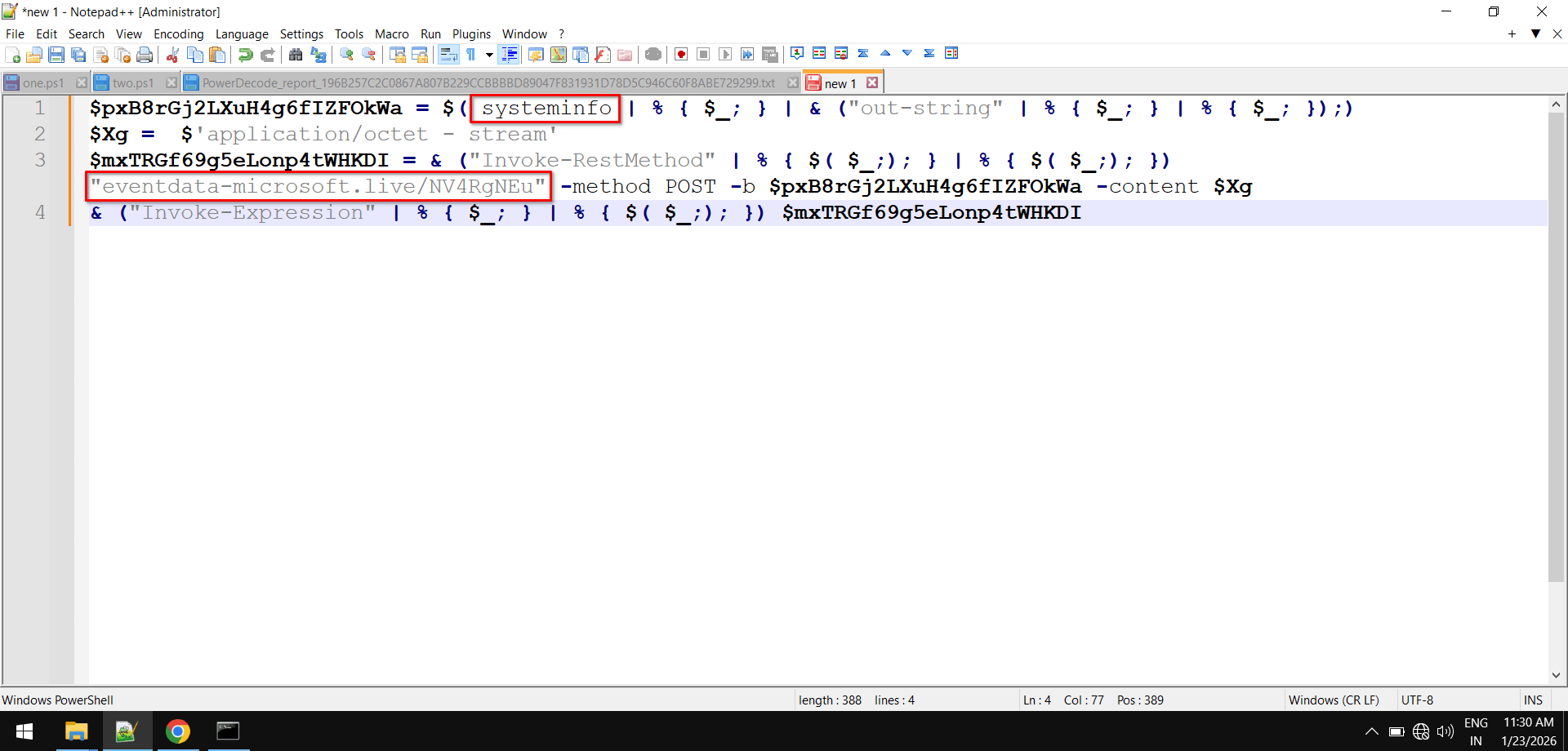This screenshot has width=1568, height=751.
Task: Zoom in using the magnifier-plus toolbar icon
Action: (345, 54)
